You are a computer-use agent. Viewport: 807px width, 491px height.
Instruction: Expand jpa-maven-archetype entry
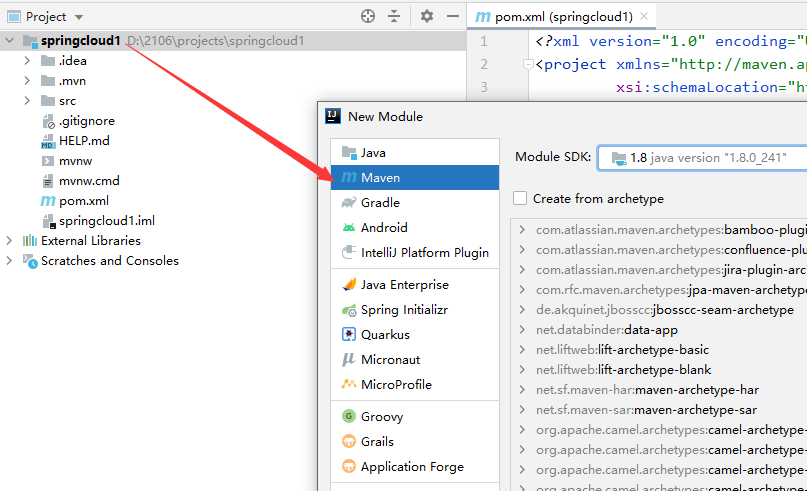click(x=522, y=290)
